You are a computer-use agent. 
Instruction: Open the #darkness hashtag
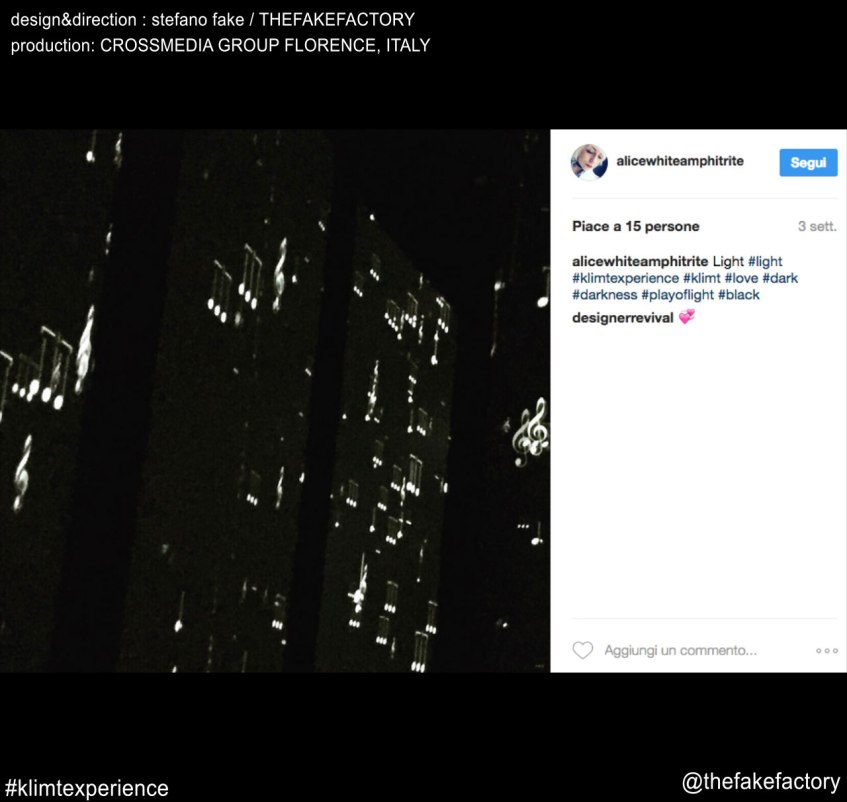pyautogui.click(x=604, y=295)
